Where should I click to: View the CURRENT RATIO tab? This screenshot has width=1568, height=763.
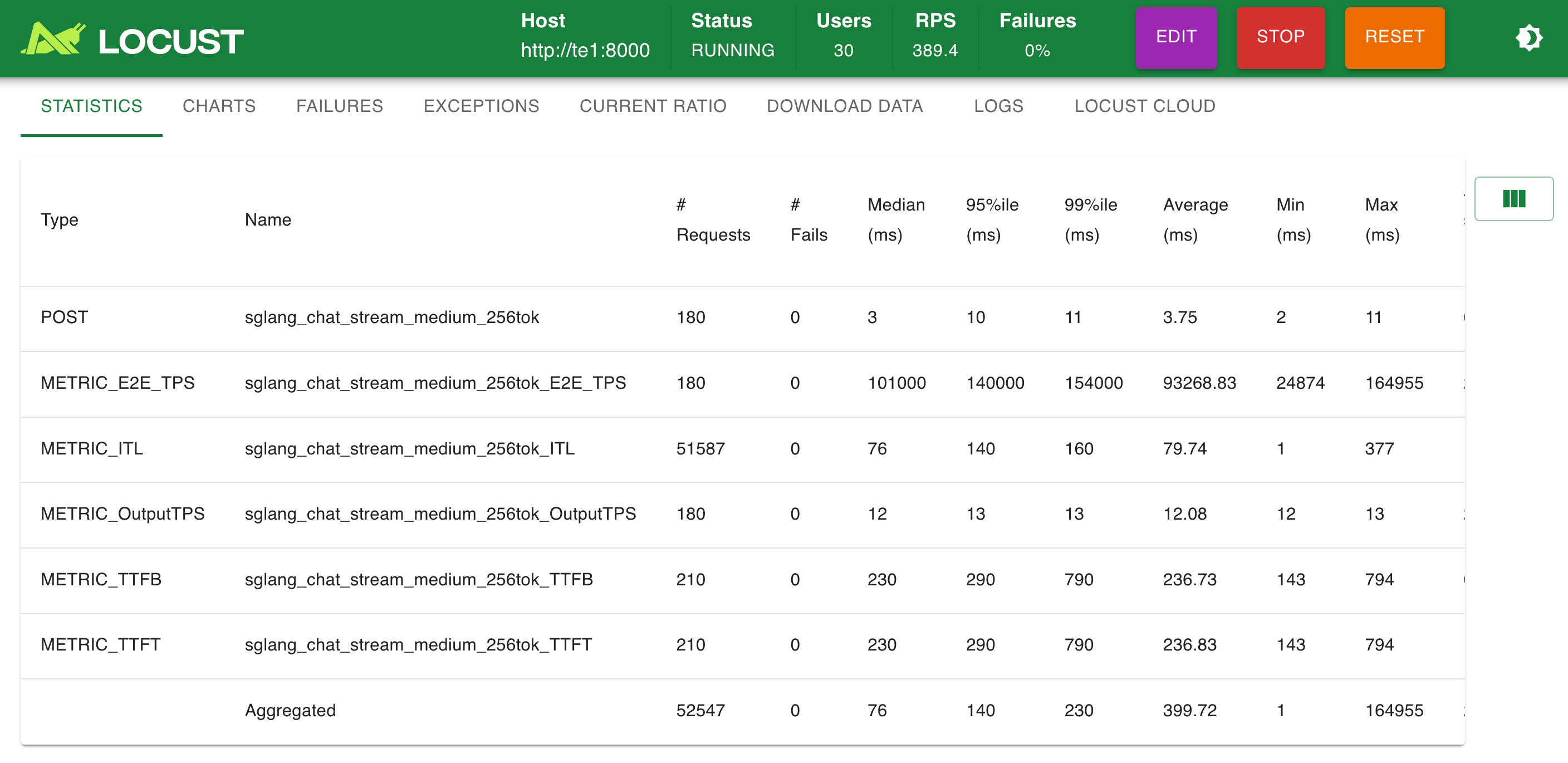click(x=653, y=106)
